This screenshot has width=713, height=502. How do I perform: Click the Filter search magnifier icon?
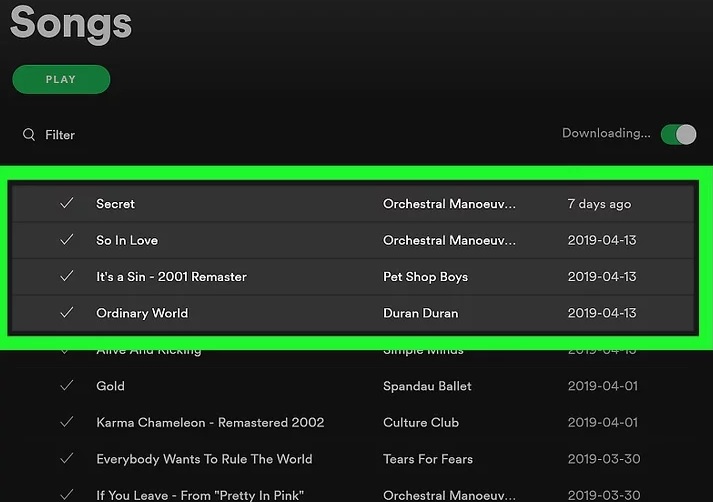(x=29, y=135)
